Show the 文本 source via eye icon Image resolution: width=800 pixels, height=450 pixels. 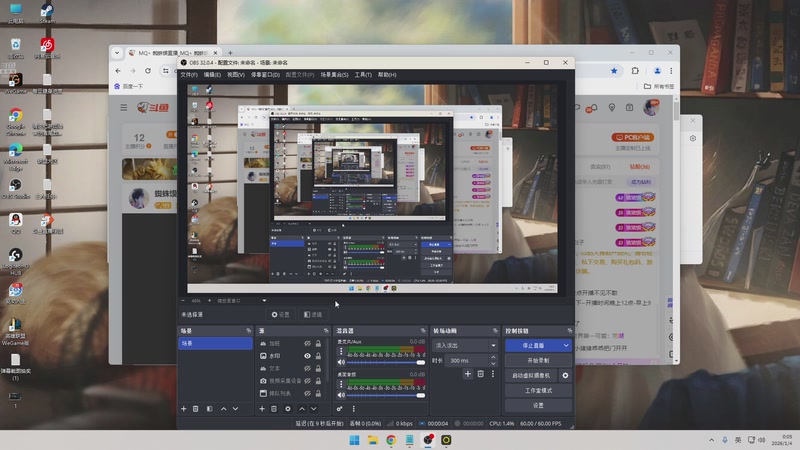(307, 368)
